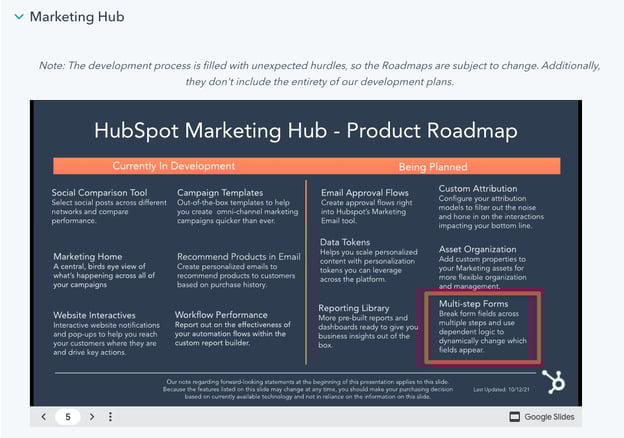The width and height of the screenshot is (624, 438).
Task: Select the highlighted Multi-step Forms box
Action: 481,326
